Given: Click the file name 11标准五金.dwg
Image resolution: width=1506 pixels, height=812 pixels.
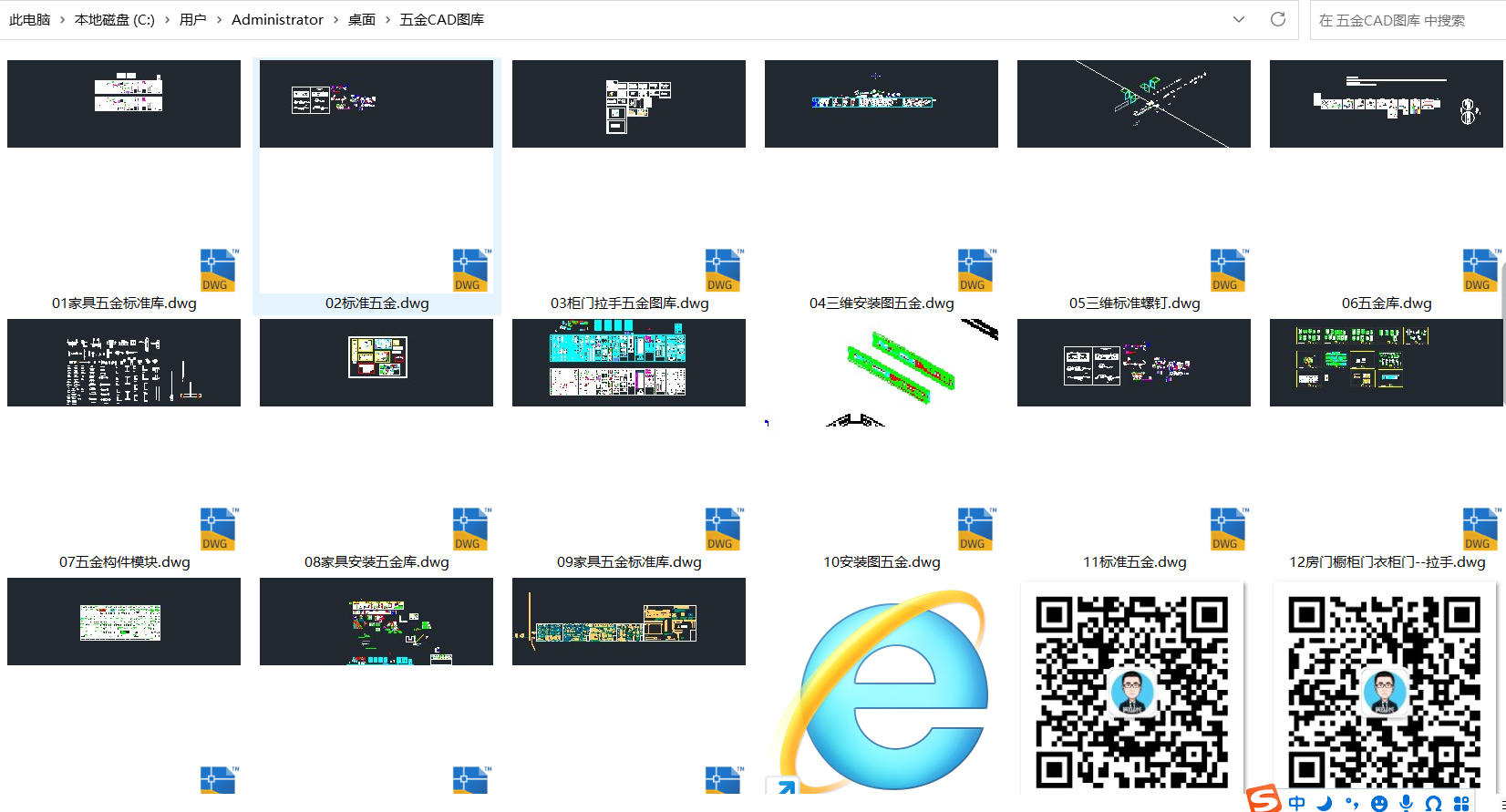Looking at the screenshot, I should [x=1134, y=562].
